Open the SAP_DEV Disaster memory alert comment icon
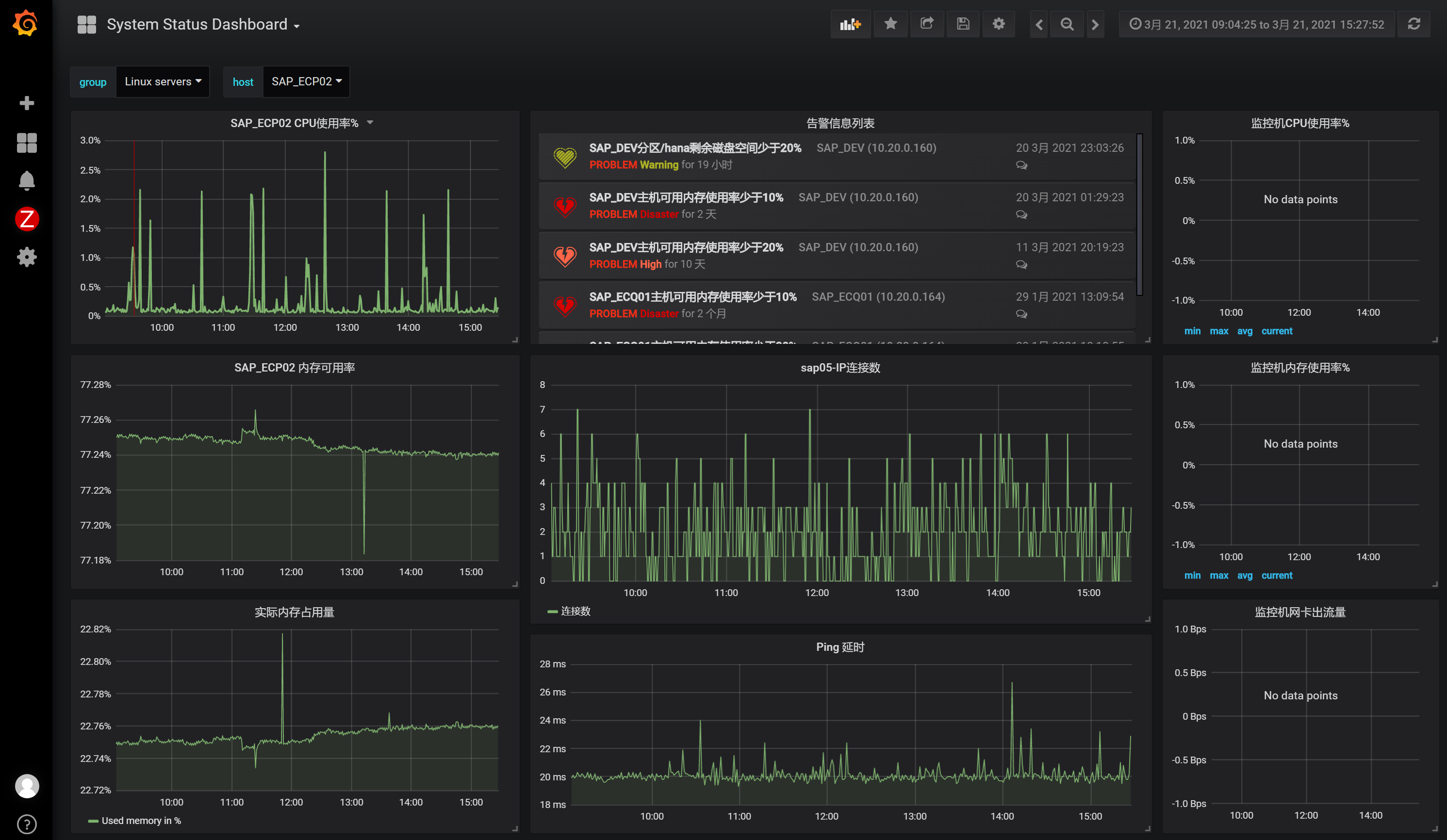 pos(1021,214)
